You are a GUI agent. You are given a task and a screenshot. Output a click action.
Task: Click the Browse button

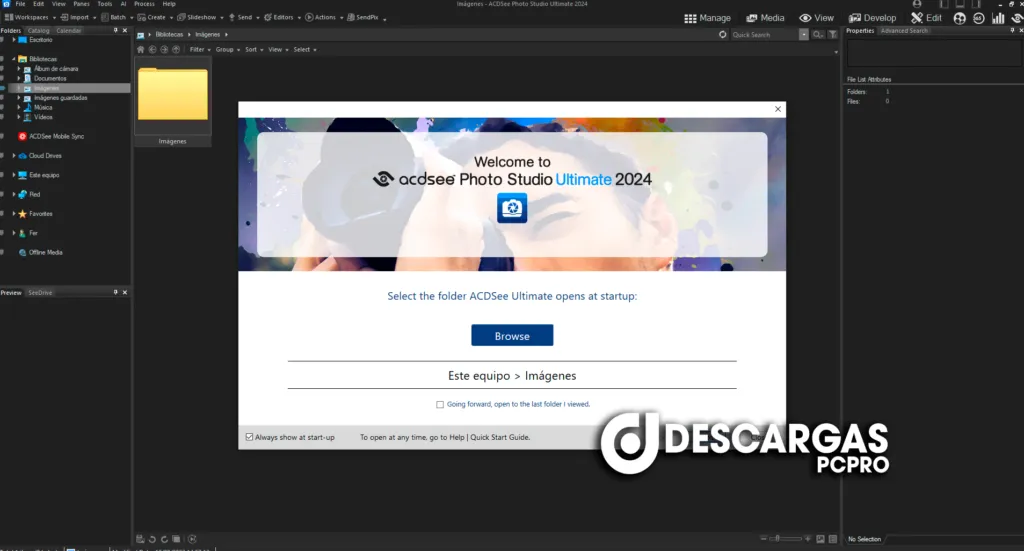(512, 336)
